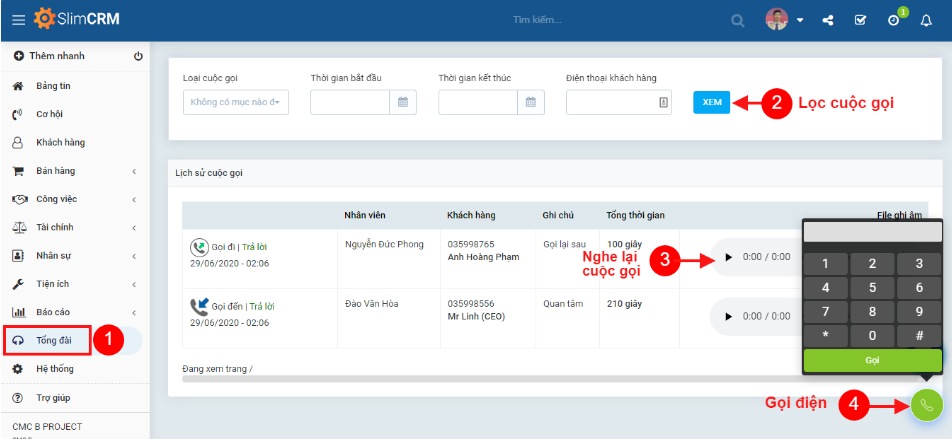The width and height of the screenshot is (952, 447).
Task: Expand the Bán hàng sidebar menu
Action: coord(76,171)
